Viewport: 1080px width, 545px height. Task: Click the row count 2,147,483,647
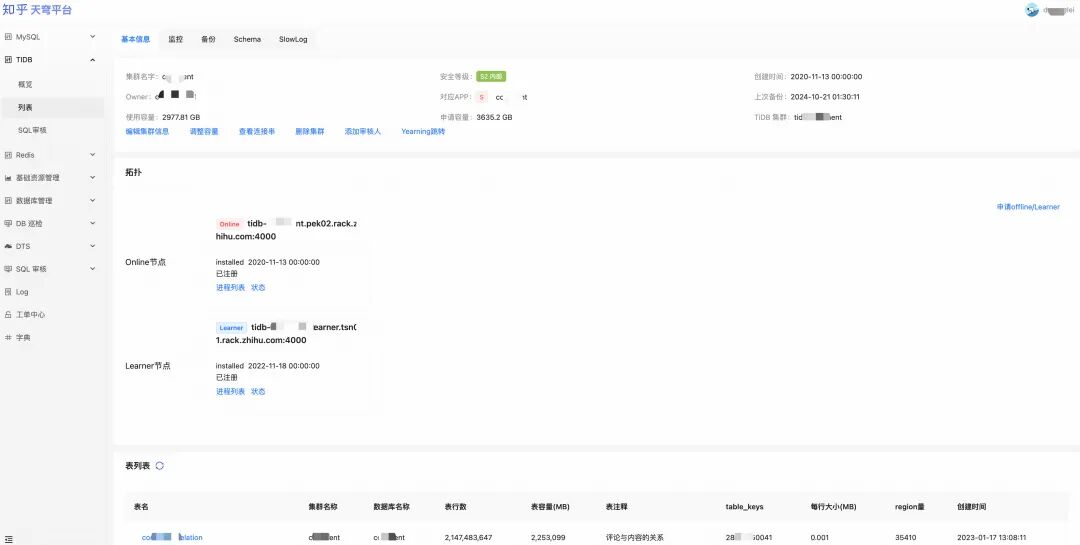(468, 537)
